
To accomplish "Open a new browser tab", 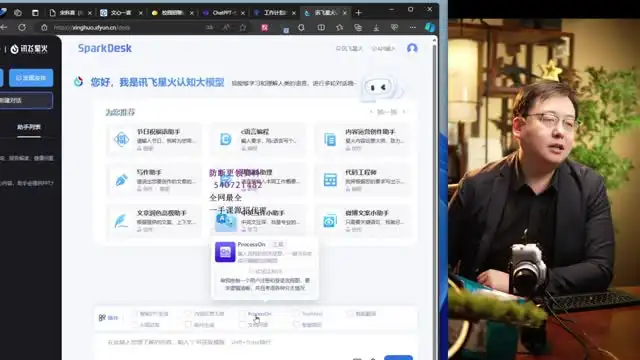I will click(358, 13).
